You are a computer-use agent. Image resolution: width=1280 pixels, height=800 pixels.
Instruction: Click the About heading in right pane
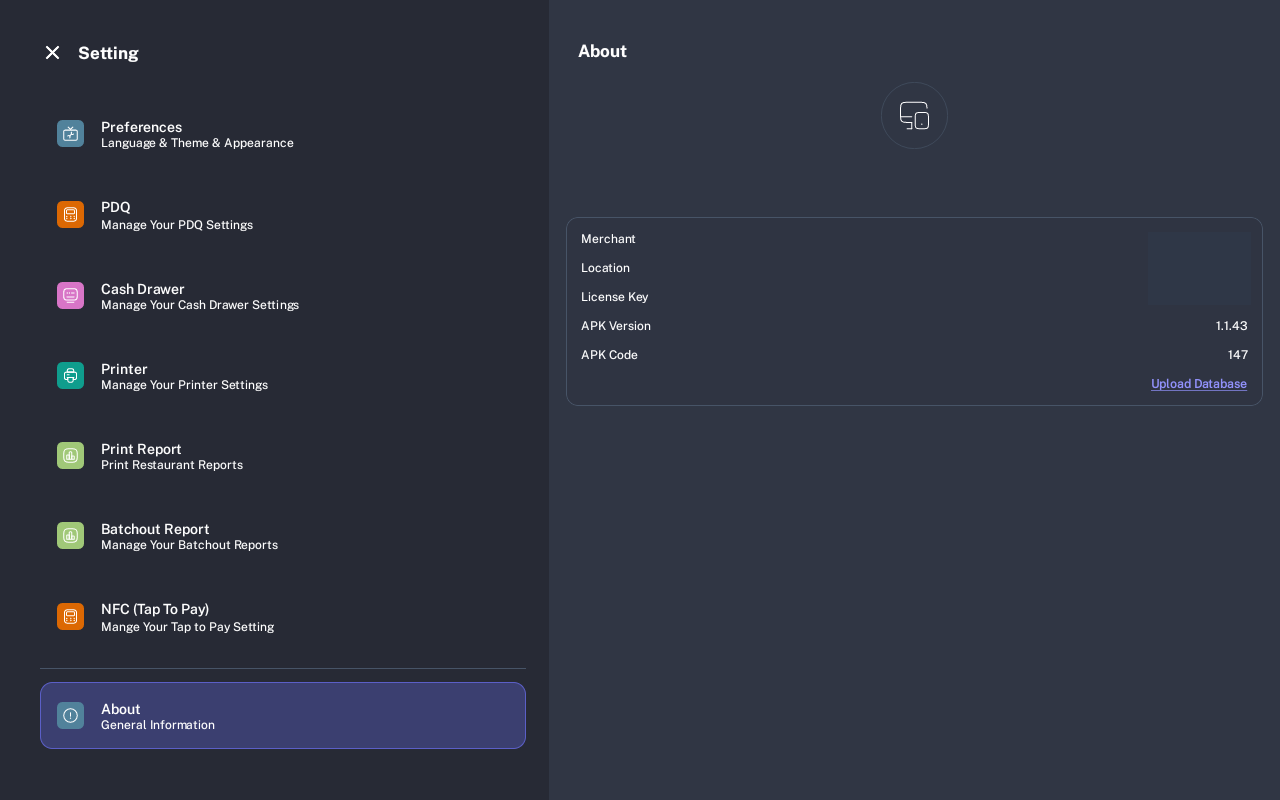click(602, 51)
